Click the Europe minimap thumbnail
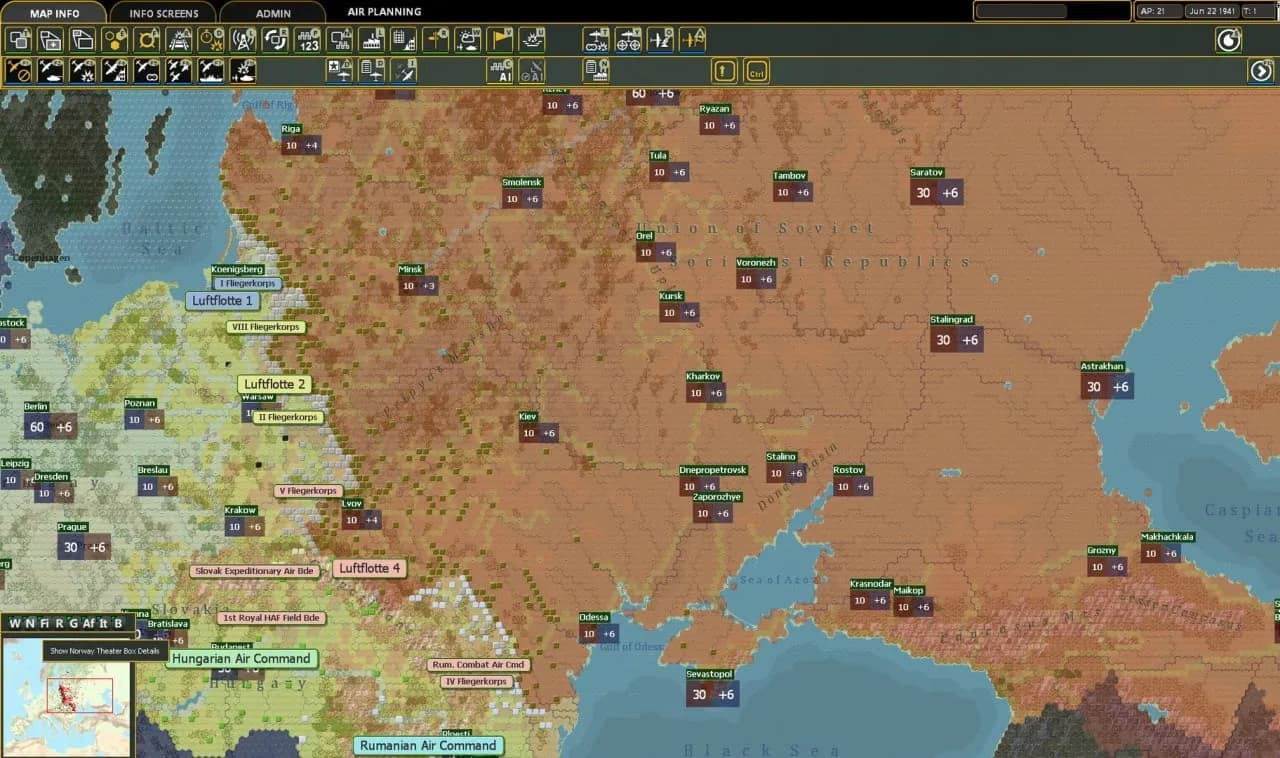The height and width of the screenshot is (758, 1280). pyautogui.click(x=66, y=698)
